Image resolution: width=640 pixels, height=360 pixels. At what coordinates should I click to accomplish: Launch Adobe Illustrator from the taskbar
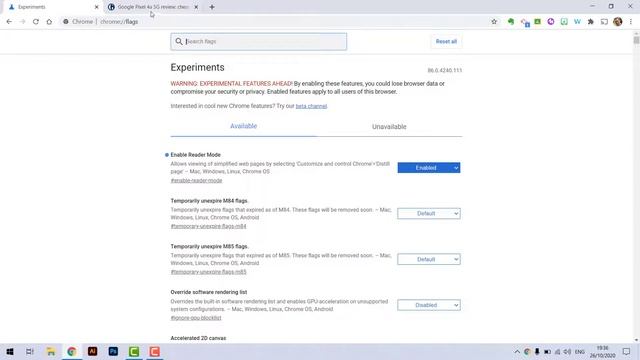[x=93, y=351]
